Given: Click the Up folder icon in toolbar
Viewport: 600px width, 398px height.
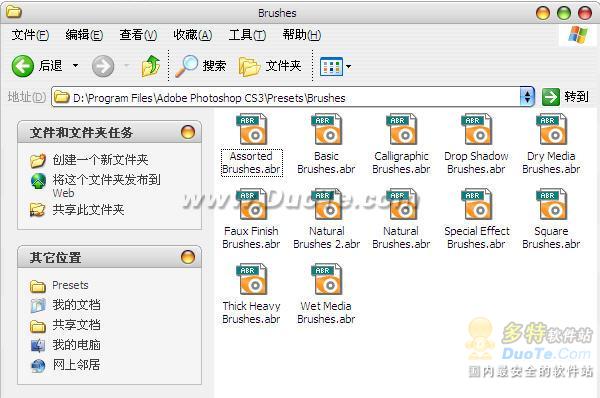Looking at the screenshot, I should coord(150,66).
